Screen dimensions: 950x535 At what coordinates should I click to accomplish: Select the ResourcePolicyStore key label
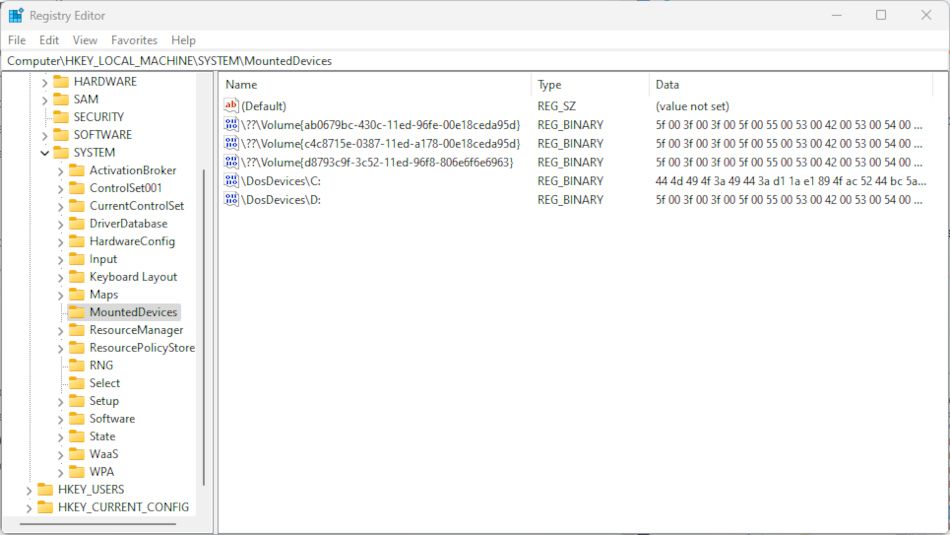tap(142, 348)
